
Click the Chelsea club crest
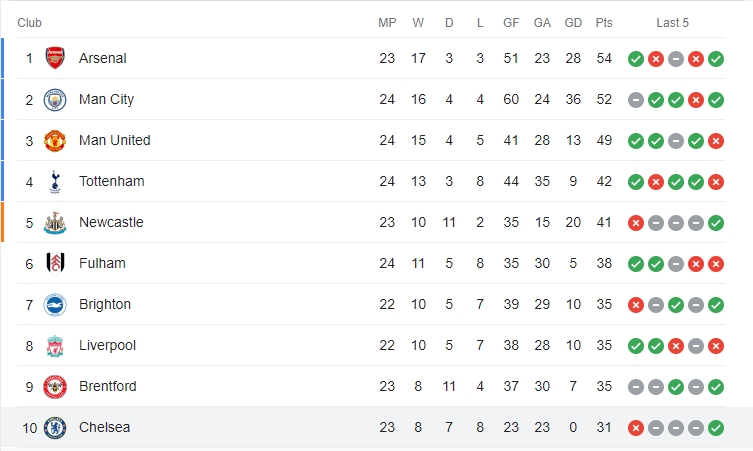[55, 427]
